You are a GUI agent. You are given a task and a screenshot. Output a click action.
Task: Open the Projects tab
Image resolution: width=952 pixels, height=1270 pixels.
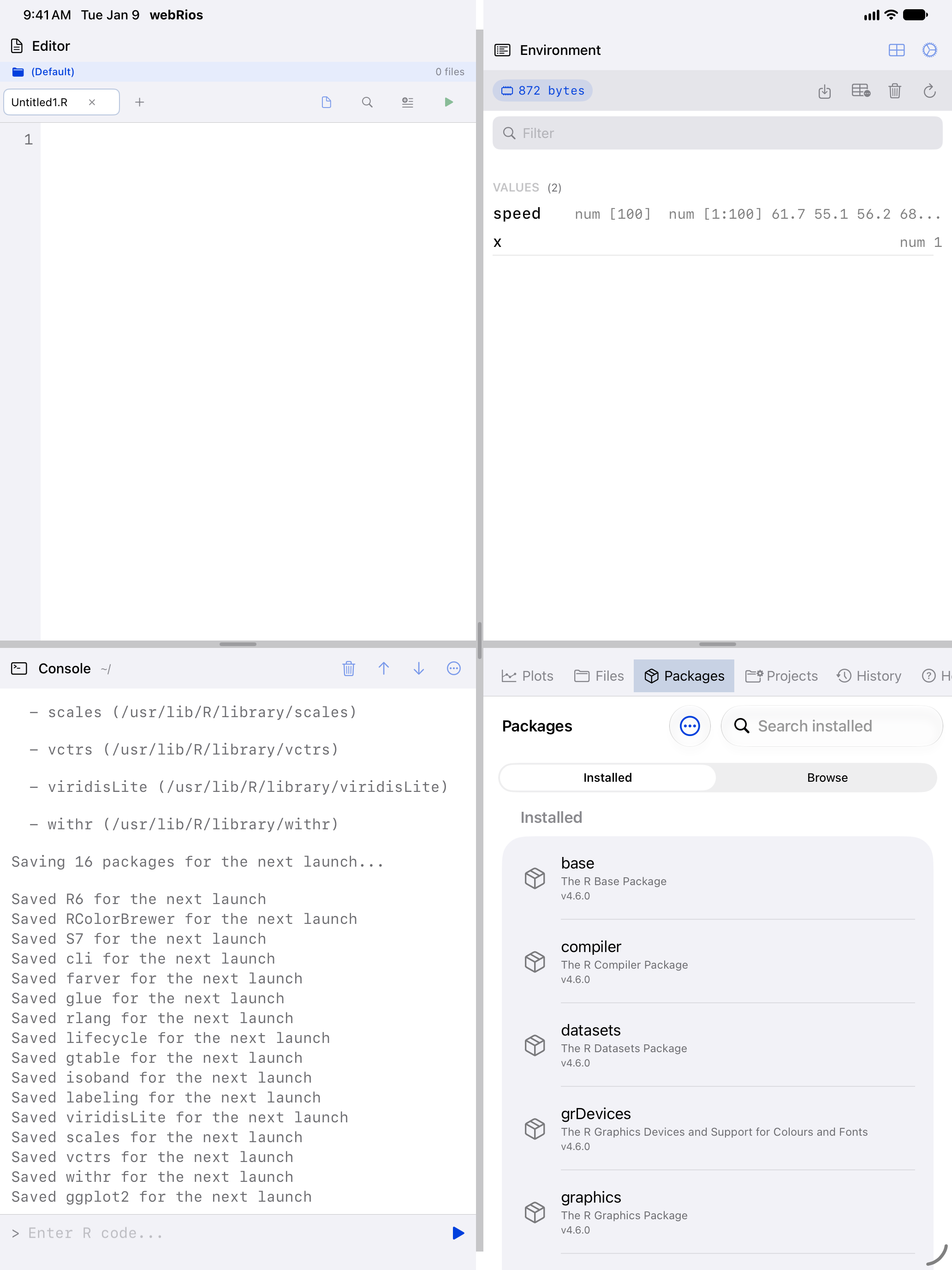pyautogui.click(x=781, y=676)
